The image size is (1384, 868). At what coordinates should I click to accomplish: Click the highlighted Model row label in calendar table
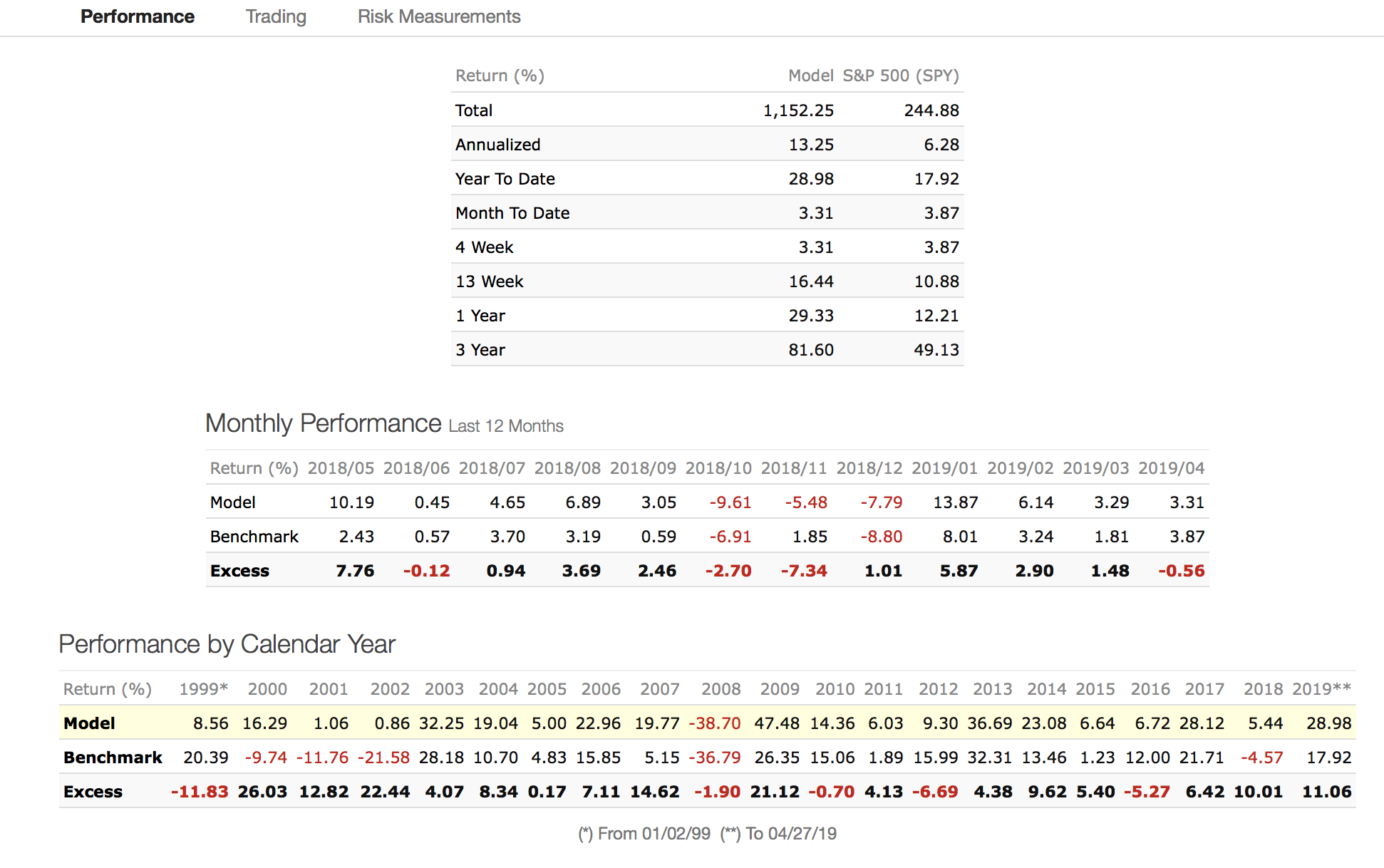89,723
